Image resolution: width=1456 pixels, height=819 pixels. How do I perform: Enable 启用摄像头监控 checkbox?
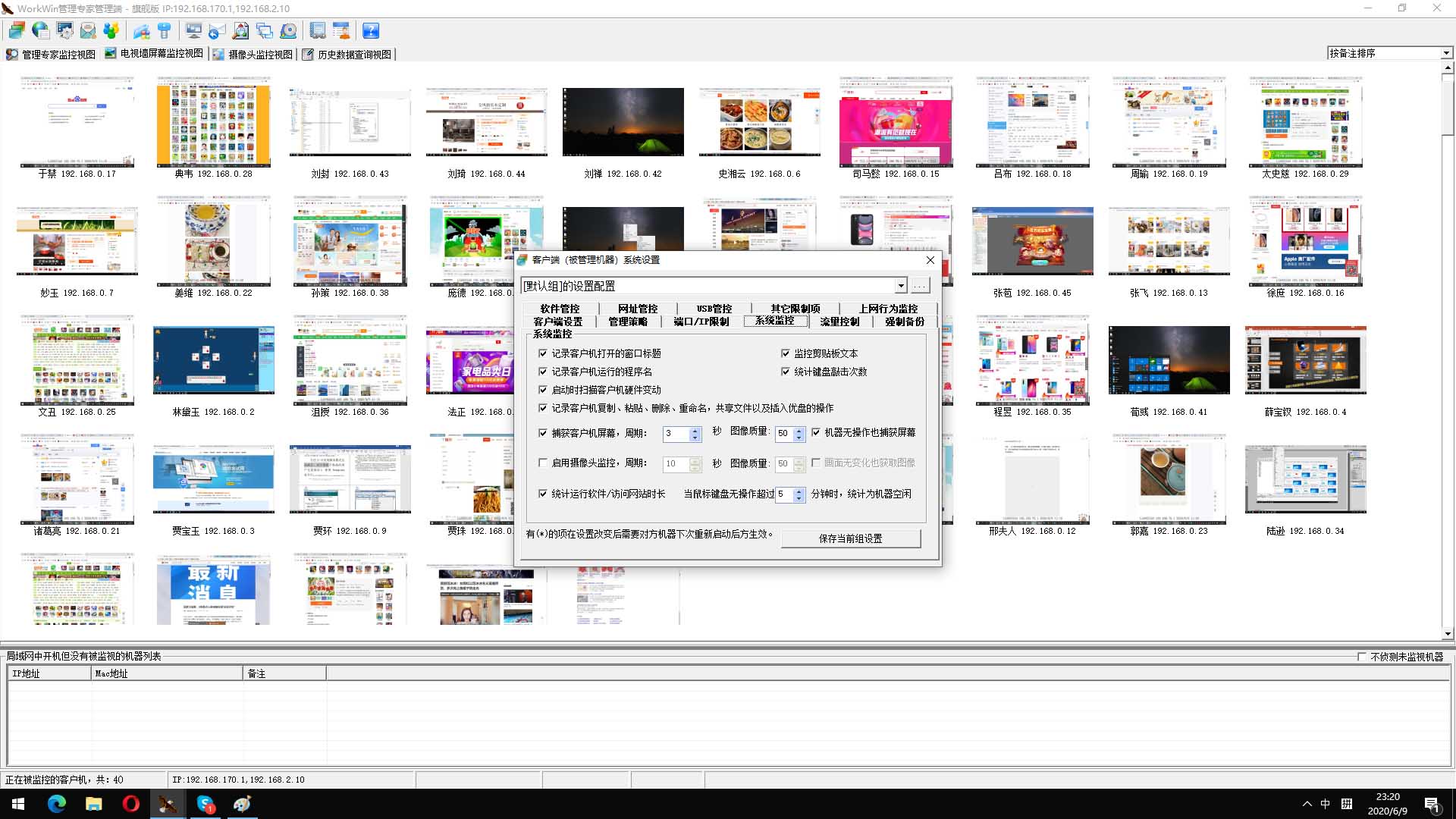coord(543,463)
